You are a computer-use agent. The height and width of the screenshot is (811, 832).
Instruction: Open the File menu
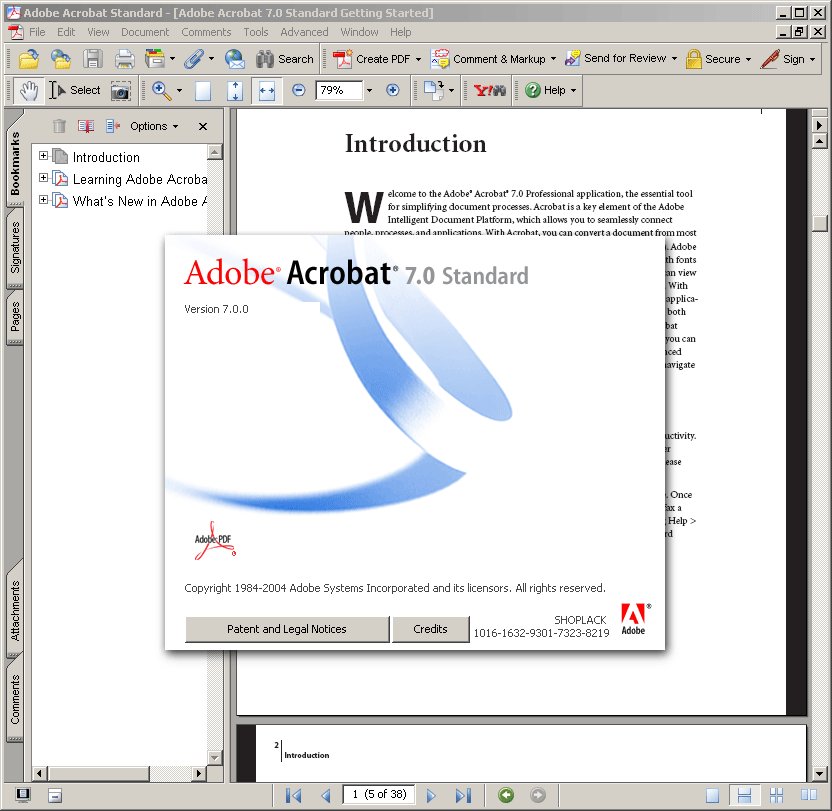click(x=37, y=32)
